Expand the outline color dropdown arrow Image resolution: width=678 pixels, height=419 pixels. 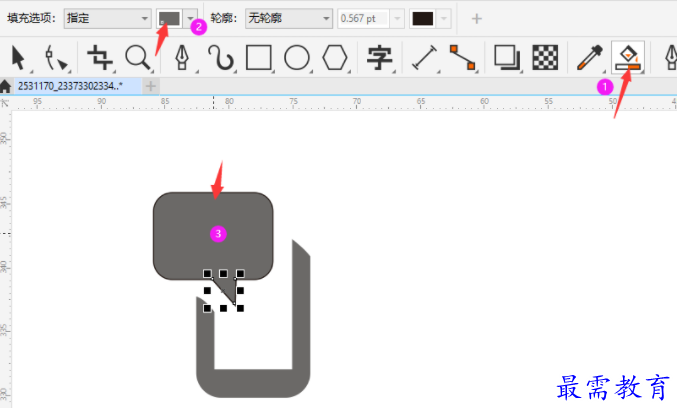tap(444, 19)
